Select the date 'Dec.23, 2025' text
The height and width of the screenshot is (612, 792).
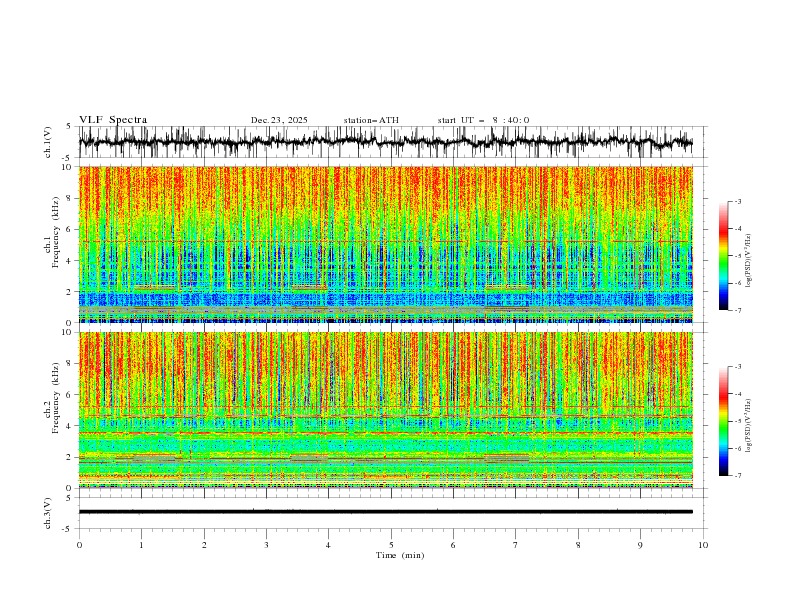point(279,120)
